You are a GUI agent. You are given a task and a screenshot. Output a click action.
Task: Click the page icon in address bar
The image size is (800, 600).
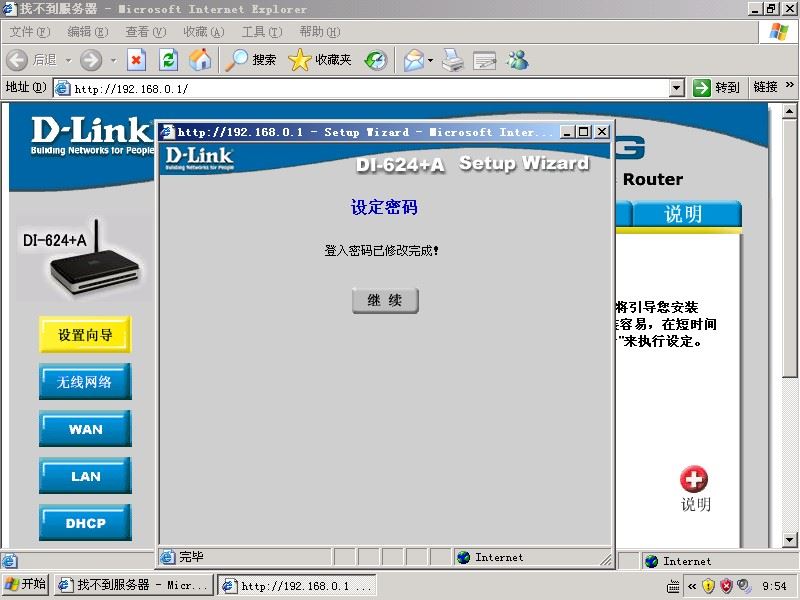63,88
